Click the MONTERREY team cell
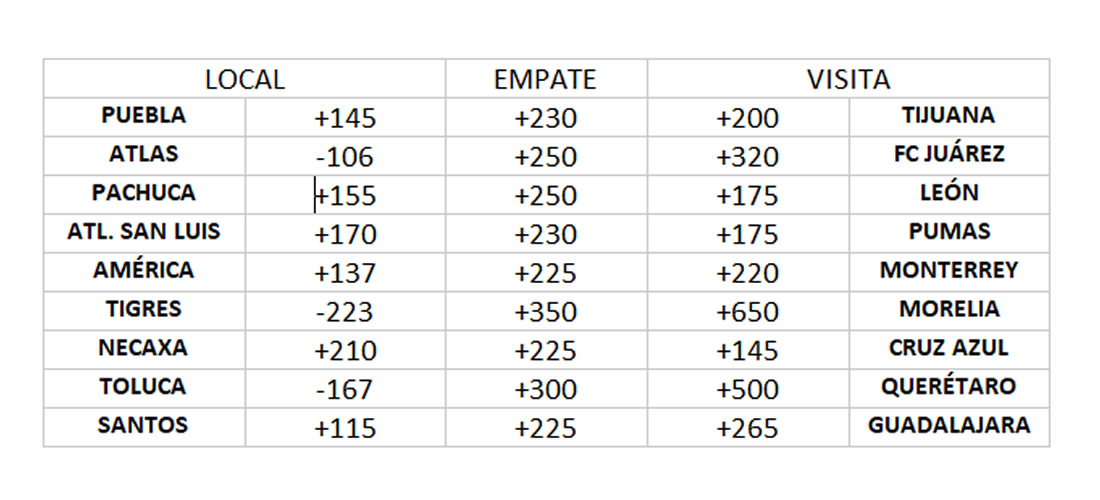1100x500 pixels. pyautogui.click(x=949, y=272)
